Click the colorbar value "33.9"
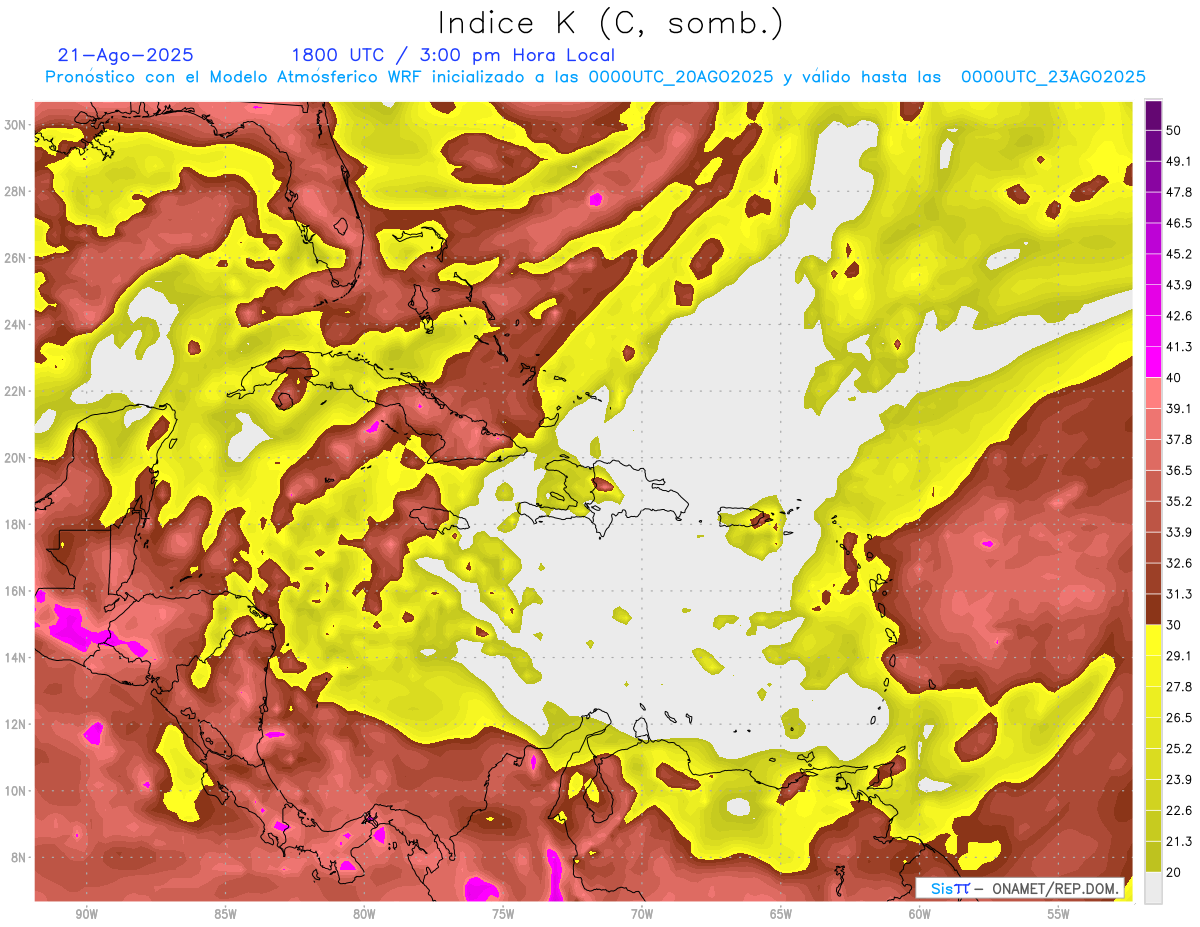The image size is (1200, 927). (1179, 532)
